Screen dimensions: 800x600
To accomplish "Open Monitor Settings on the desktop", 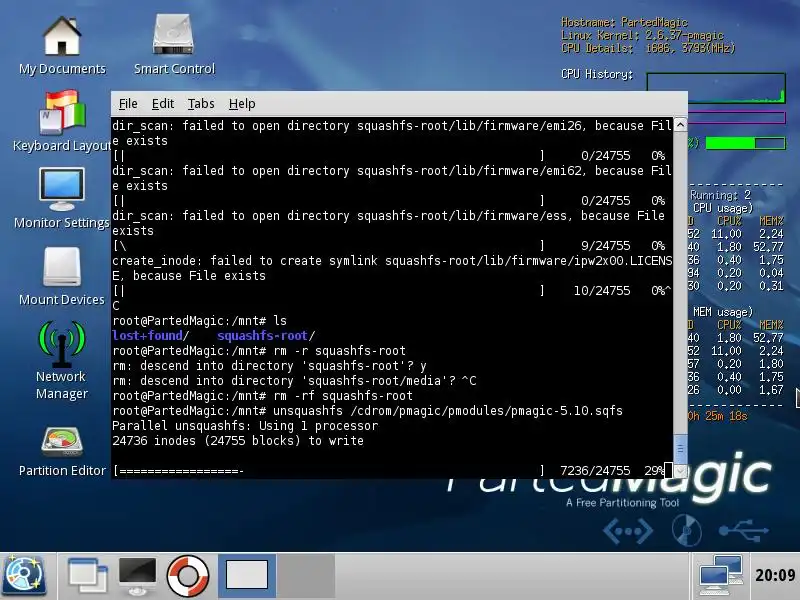I will (x=62, y=199).
